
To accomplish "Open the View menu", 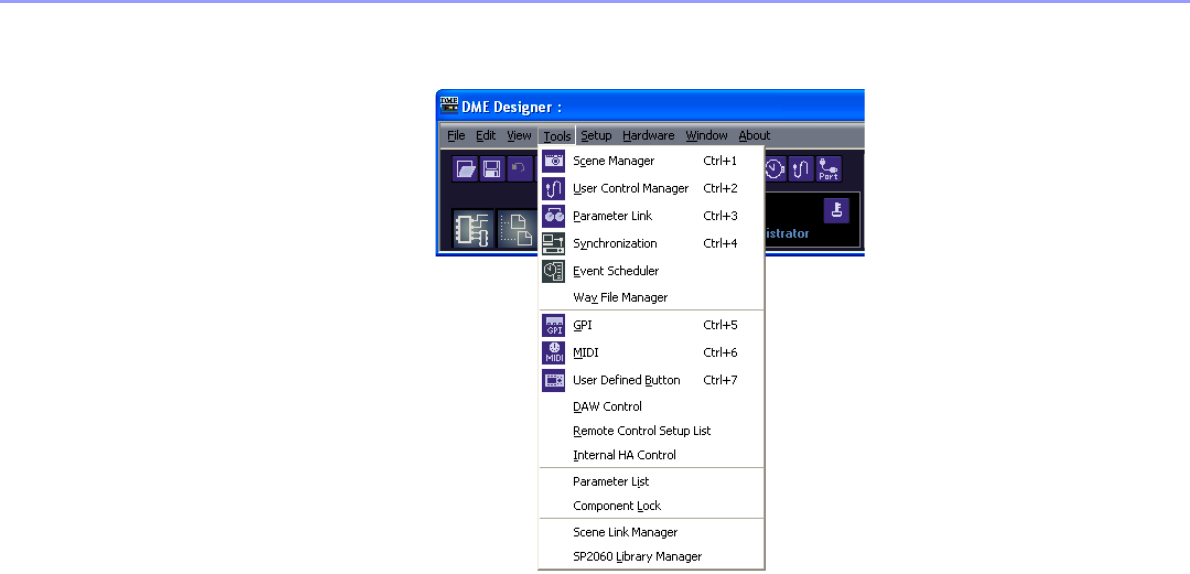I will pyautogui.click(x=519, y=136).
